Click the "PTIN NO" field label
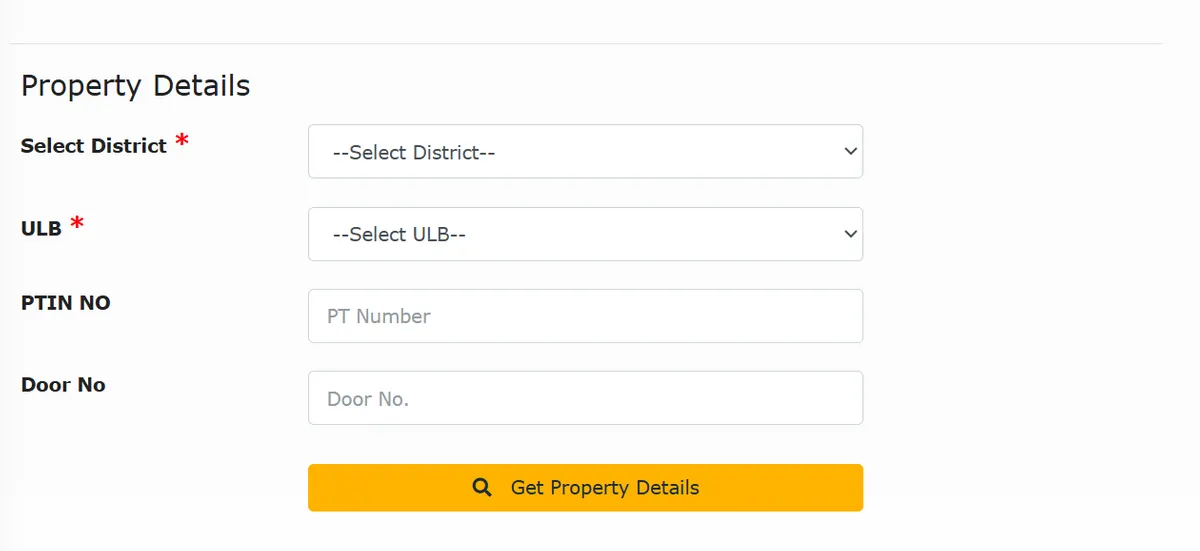The height and width of the screenshot is (551, 1200). pyautogui.click(x=66, y=302)
